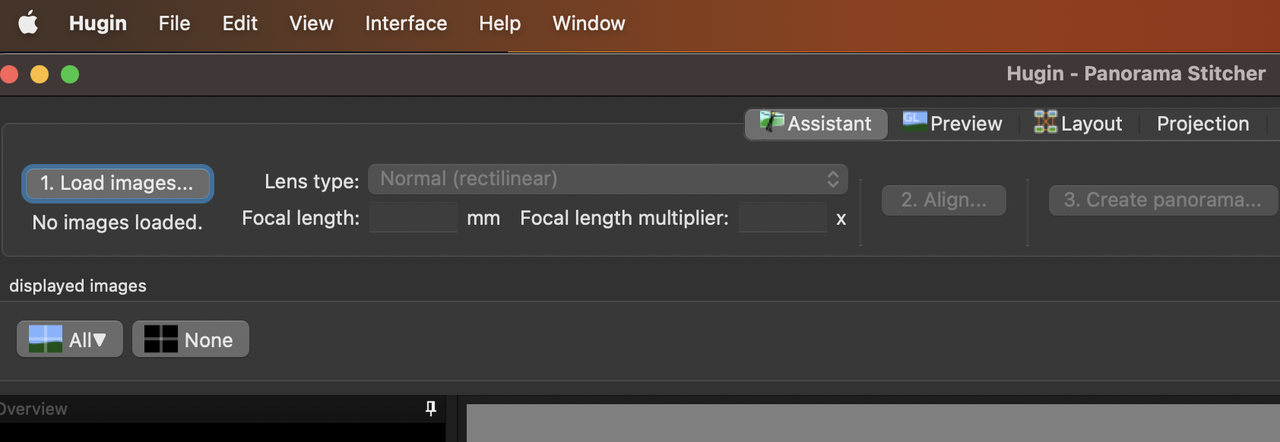Open the View menu
1280x442 pixels.
[x=311, y=23]
